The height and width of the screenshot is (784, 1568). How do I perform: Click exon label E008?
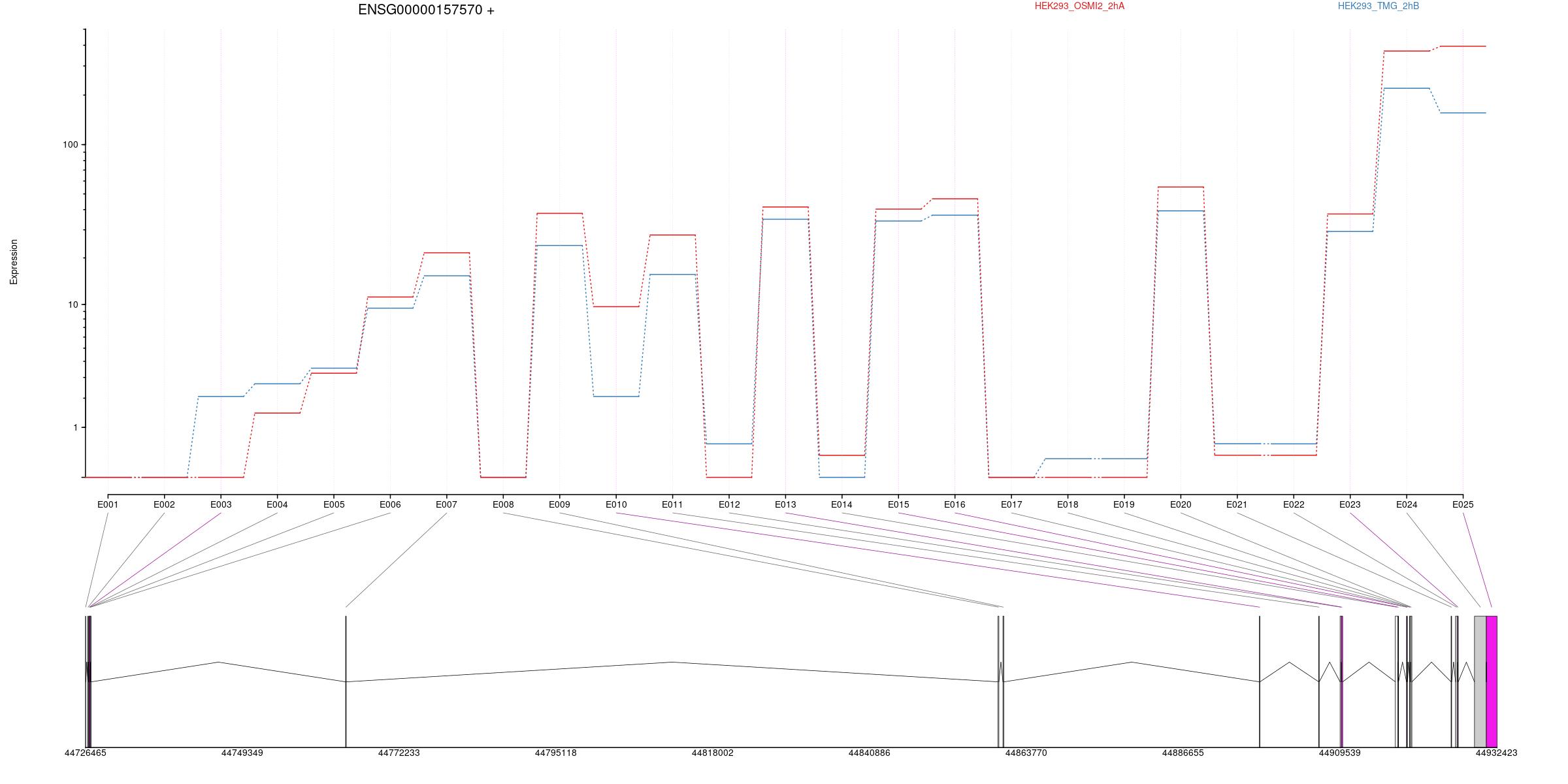point(503,504)
